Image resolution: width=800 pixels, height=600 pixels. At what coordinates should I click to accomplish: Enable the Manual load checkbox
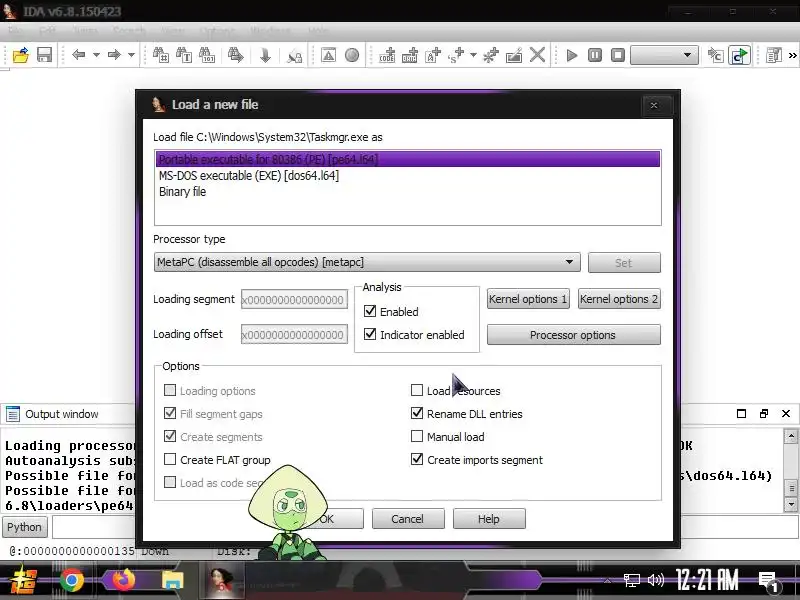click(417, 436)
